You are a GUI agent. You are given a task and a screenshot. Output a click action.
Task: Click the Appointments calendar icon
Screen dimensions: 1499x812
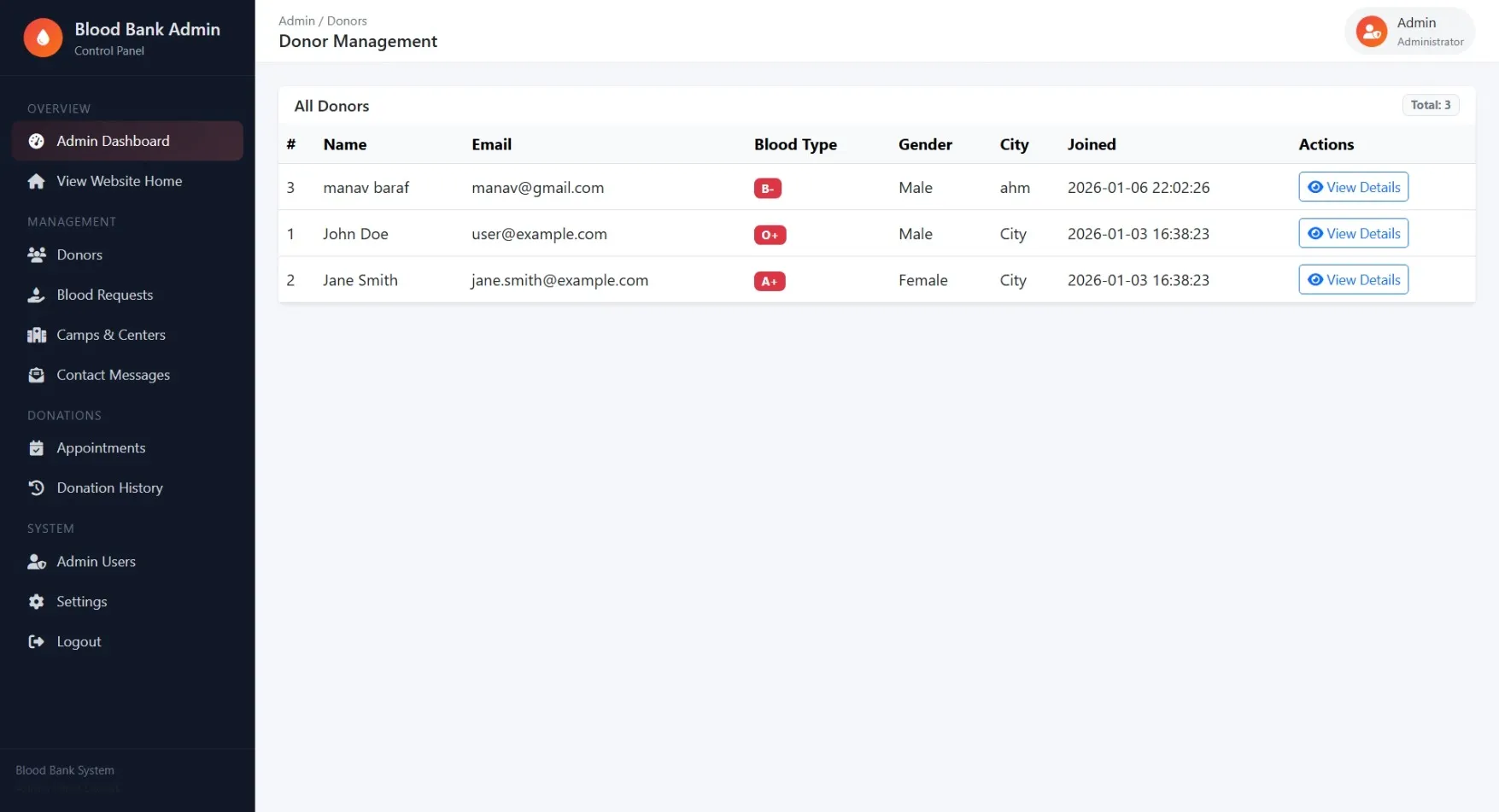tap(35, 447)
